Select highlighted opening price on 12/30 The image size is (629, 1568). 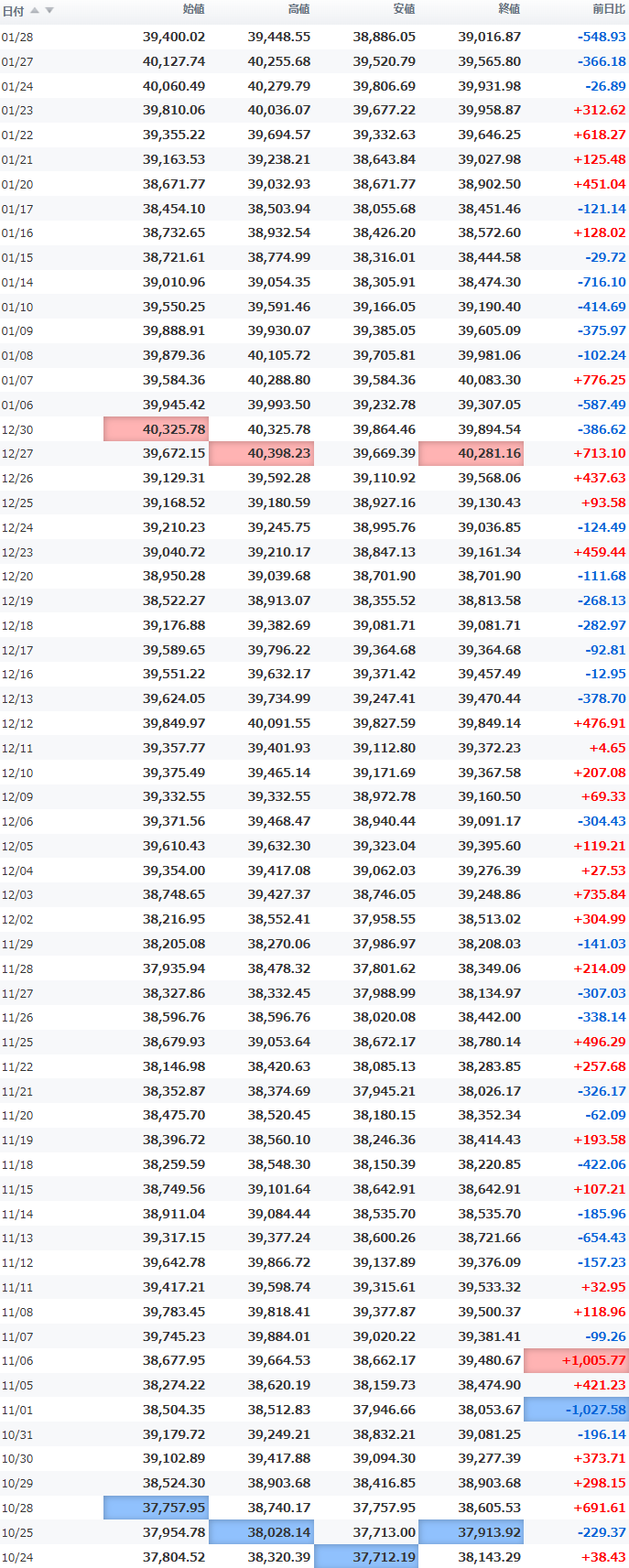point(156,429)
